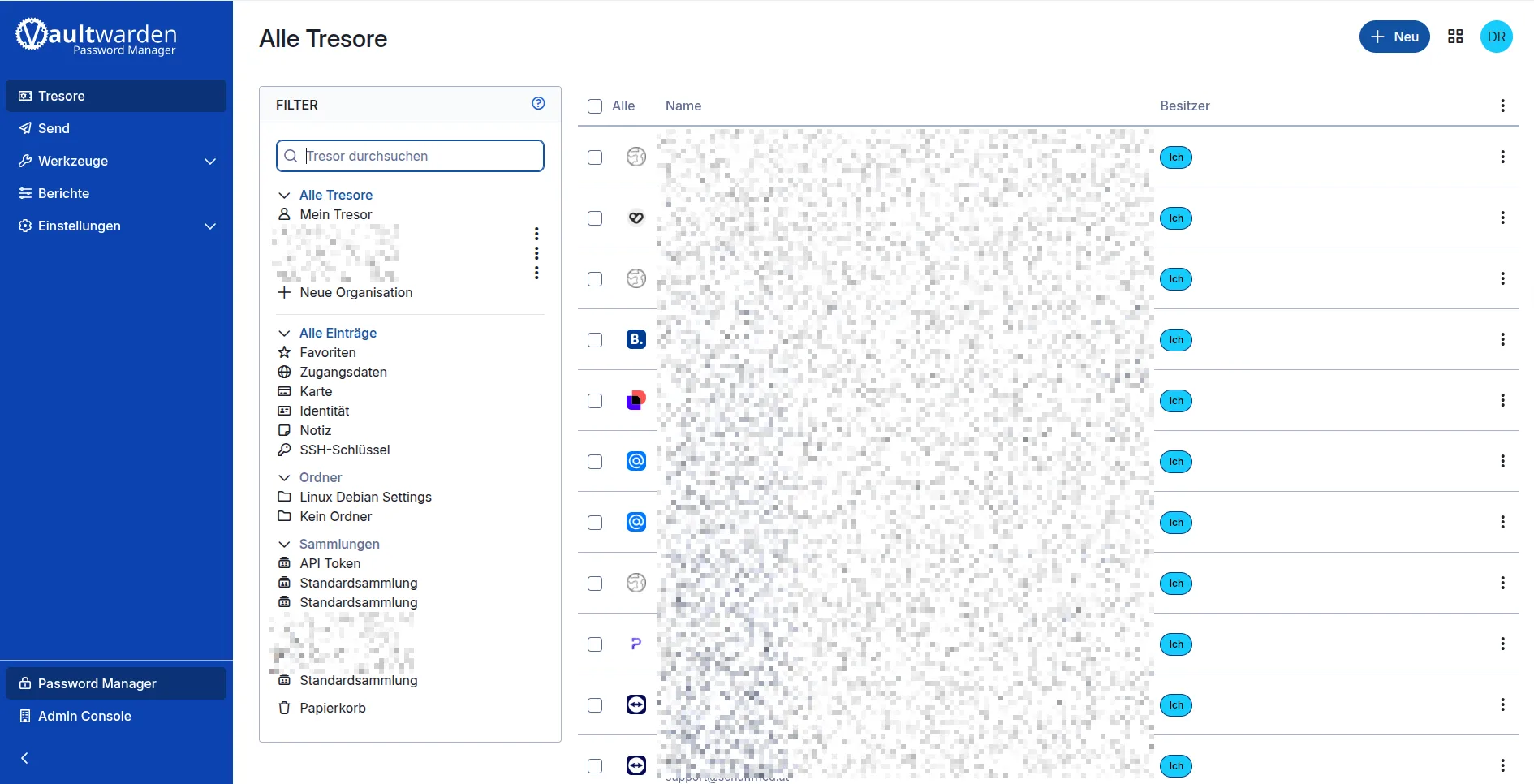Open the Linux Debian Settings folder
Image resolution: width=1534 pixels, height=784 pixels.
point(365,497)
